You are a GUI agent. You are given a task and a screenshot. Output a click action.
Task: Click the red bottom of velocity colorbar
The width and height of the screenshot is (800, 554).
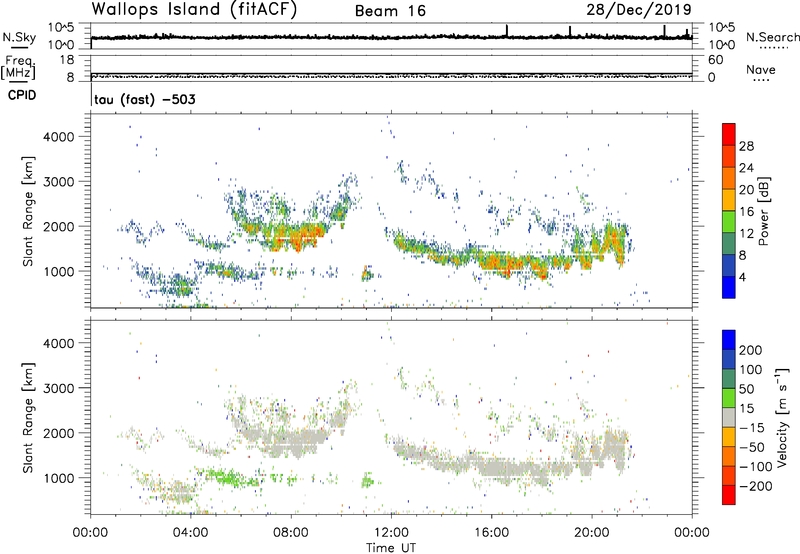[x=729, y=495]
